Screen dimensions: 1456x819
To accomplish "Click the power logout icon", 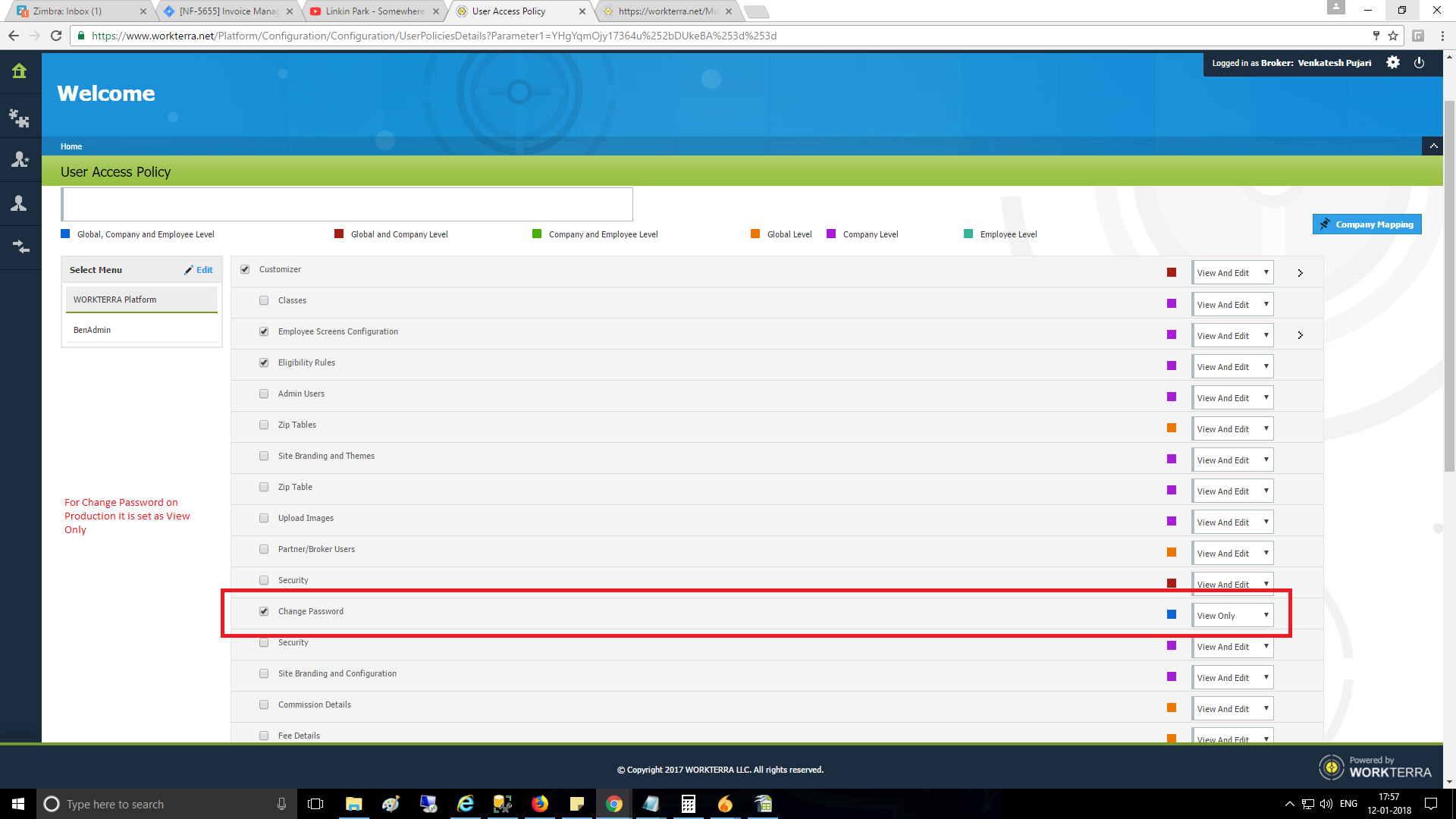I will coord(1419,63).
